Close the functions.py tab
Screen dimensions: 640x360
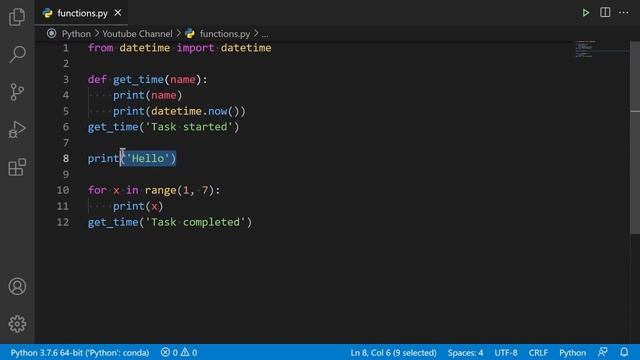tap(118, 13)
